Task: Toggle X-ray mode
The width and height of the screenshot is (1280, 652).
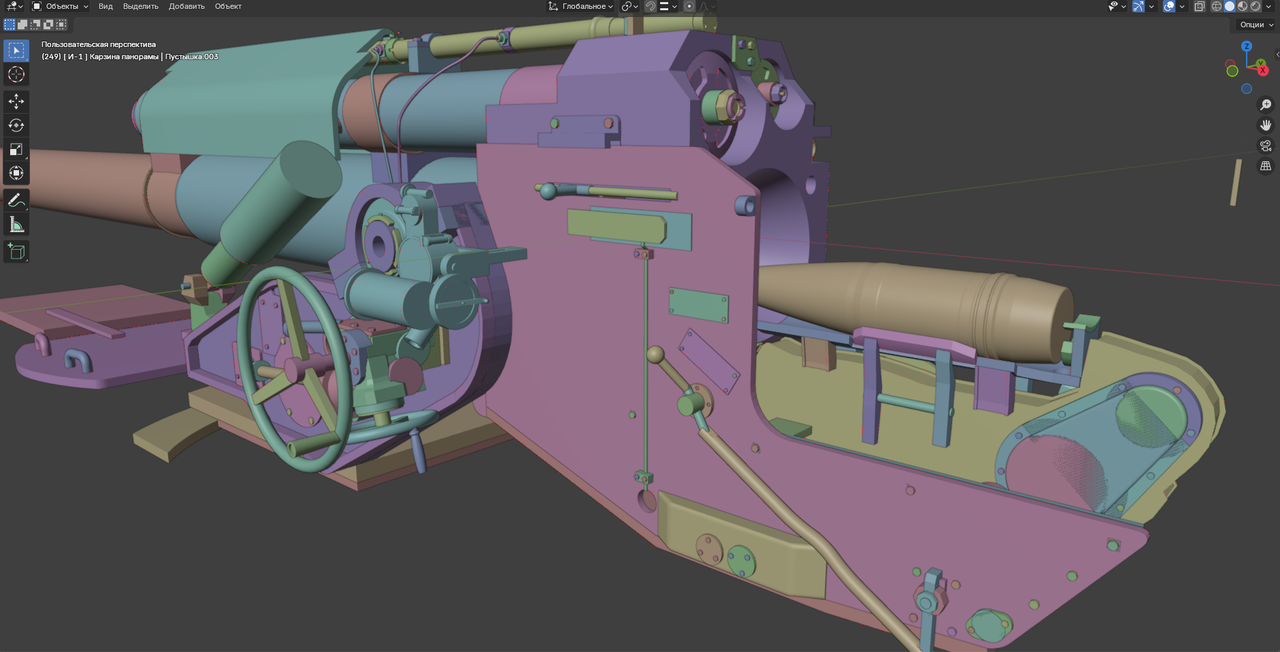Action: click(1200, 6)
